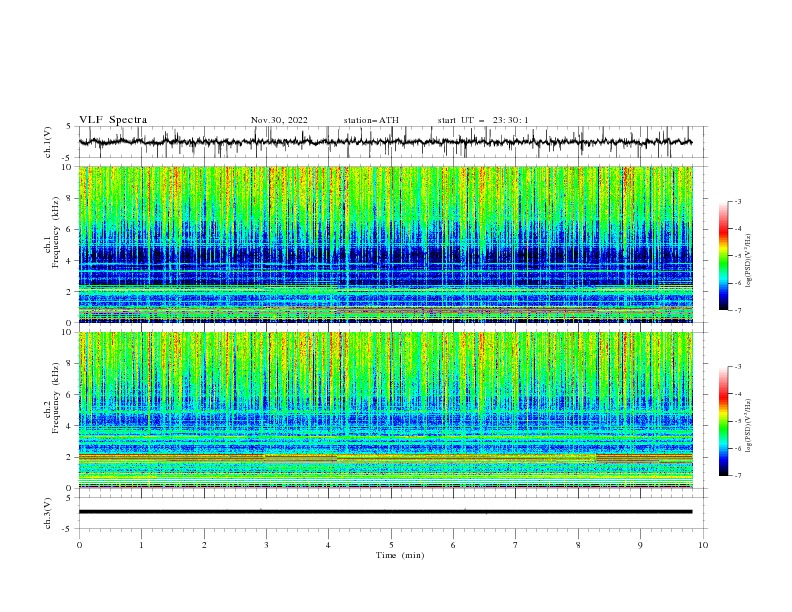Click the "2" frequency tick on ch.1 axis
The width and height of the screenshot is (792, 612).
pos(71,291)
